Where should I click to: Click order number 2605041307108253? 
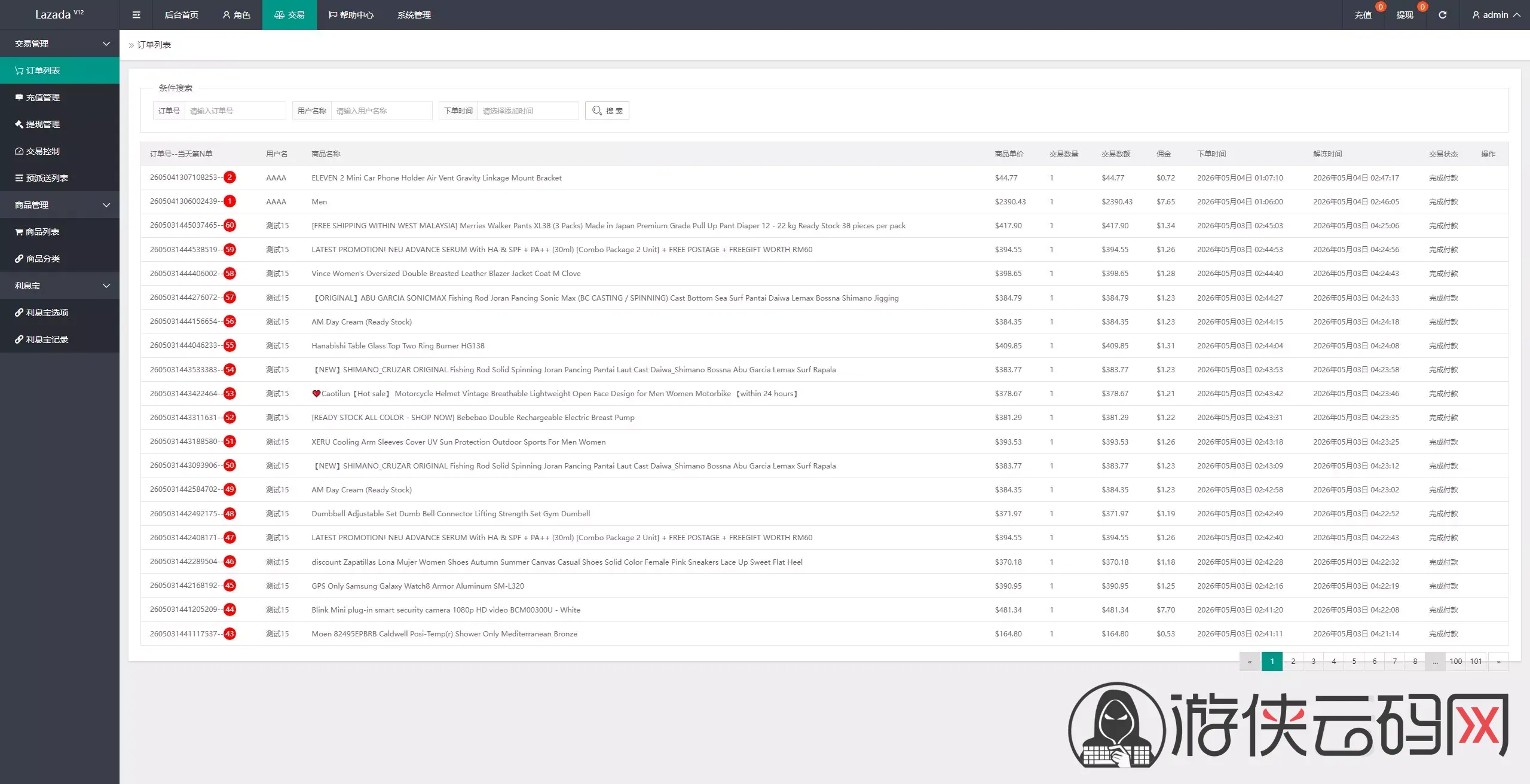(183, 177)
